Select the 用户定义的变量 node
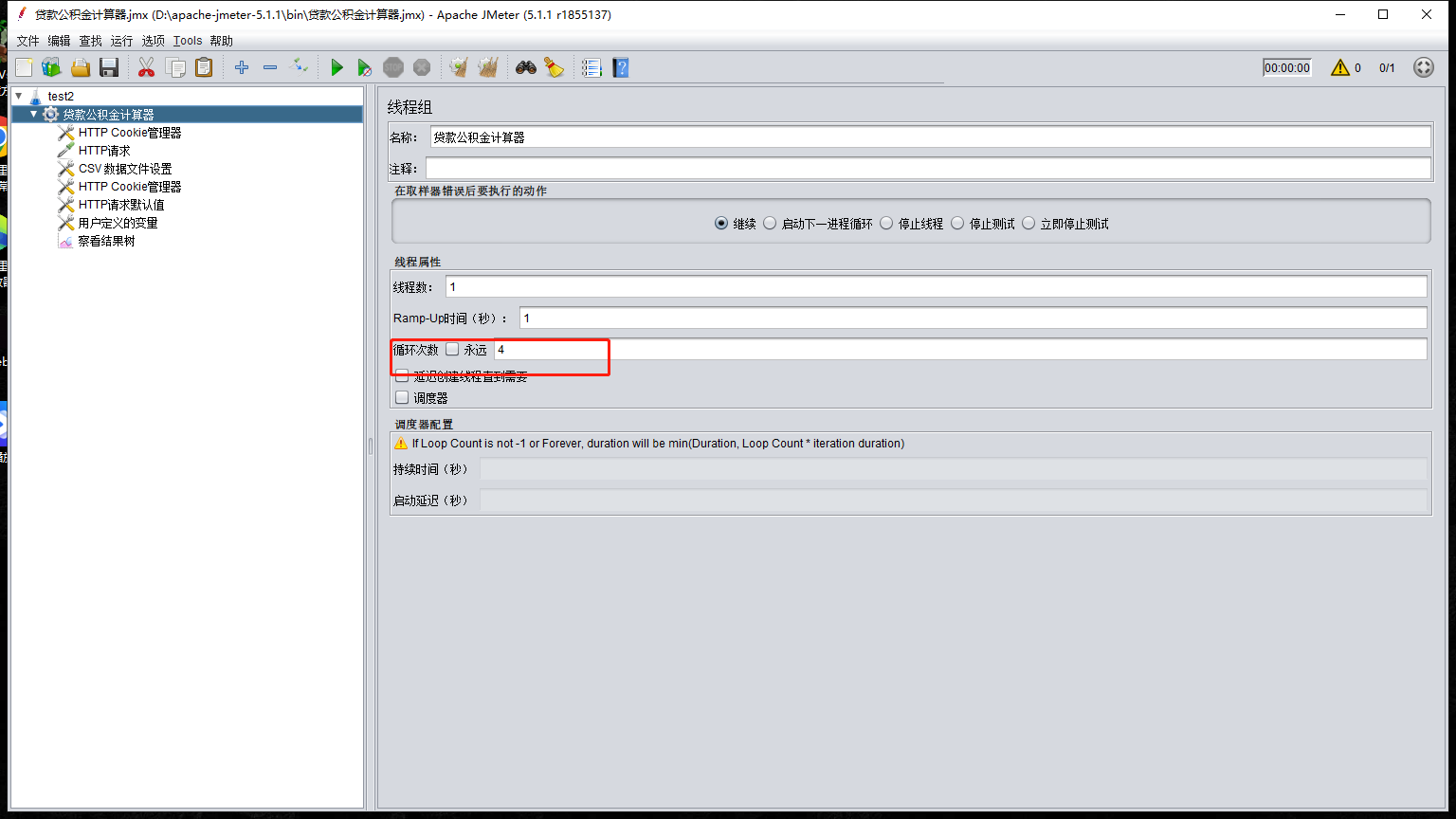Viewport: 1456px width, 819px height. tap(118, 223)
